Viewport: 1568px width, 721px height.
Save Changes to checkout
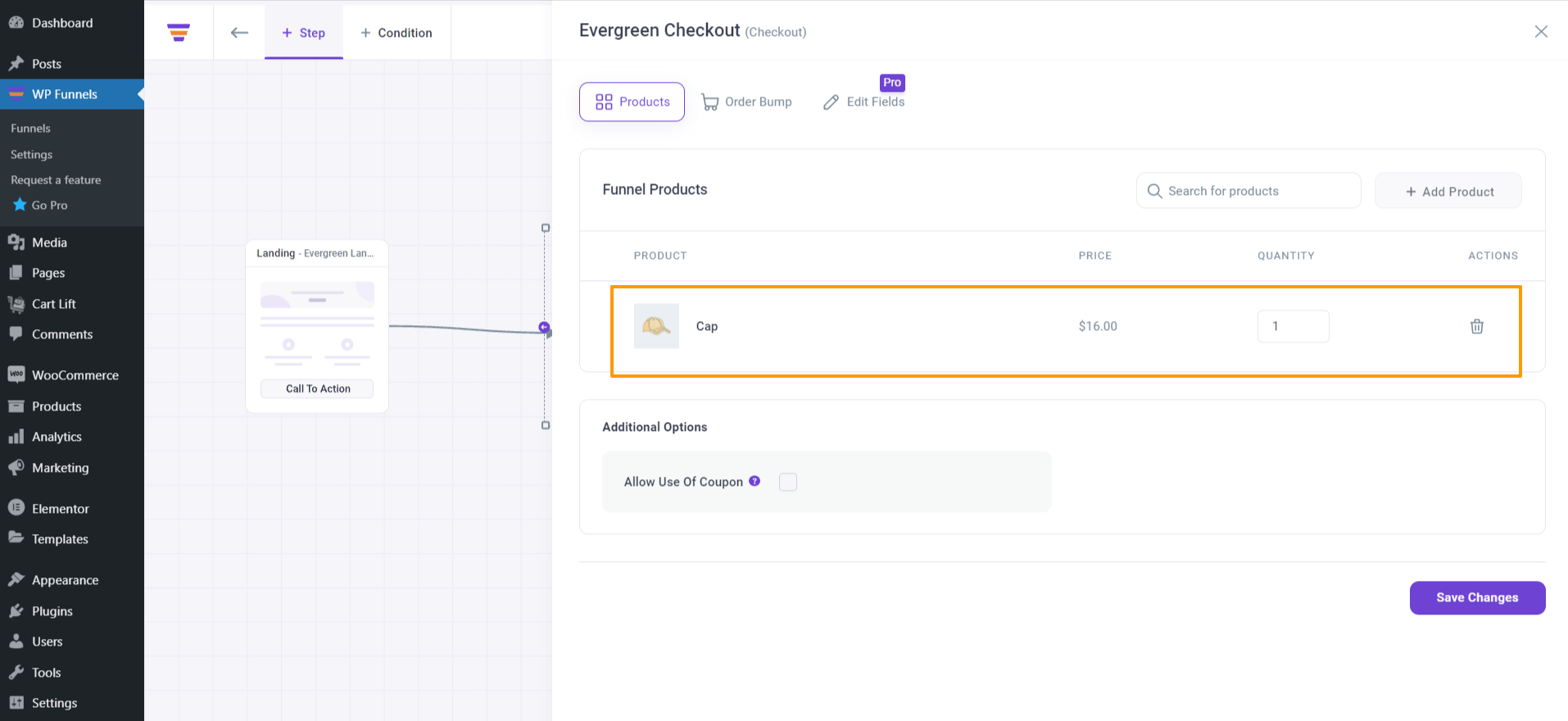1477,597
